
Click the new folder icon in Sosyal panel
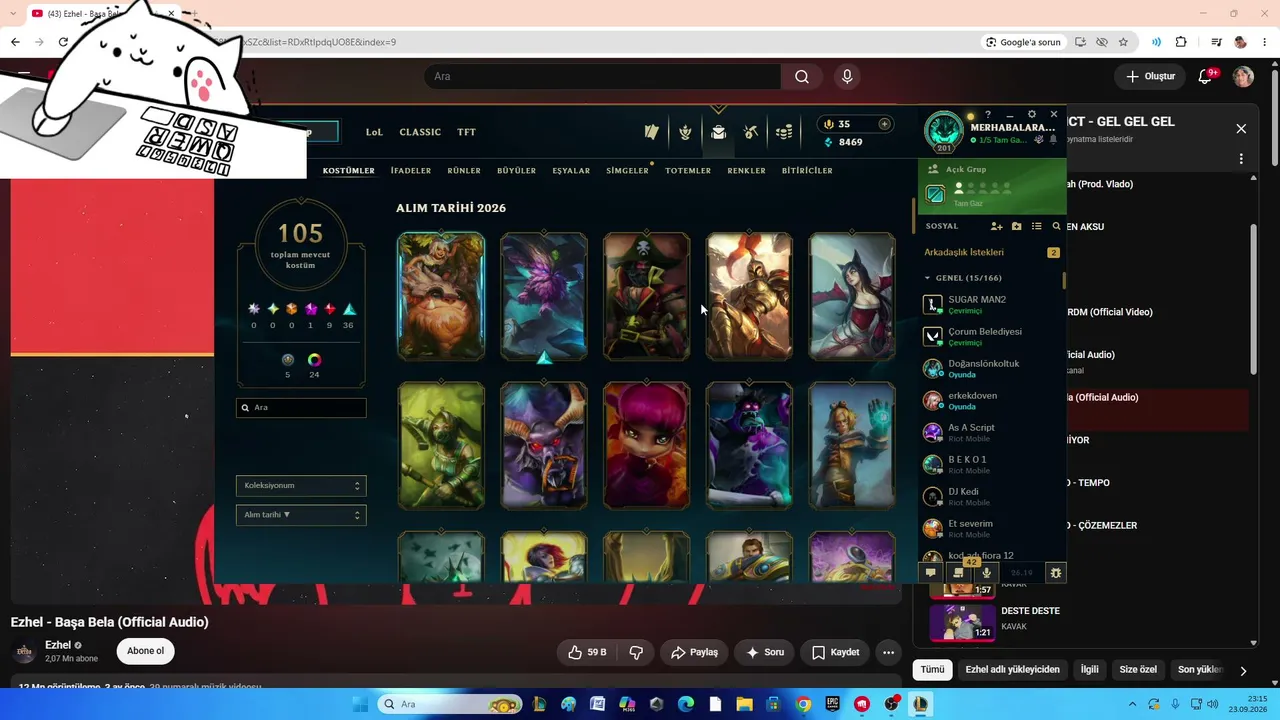point(1017,227)
